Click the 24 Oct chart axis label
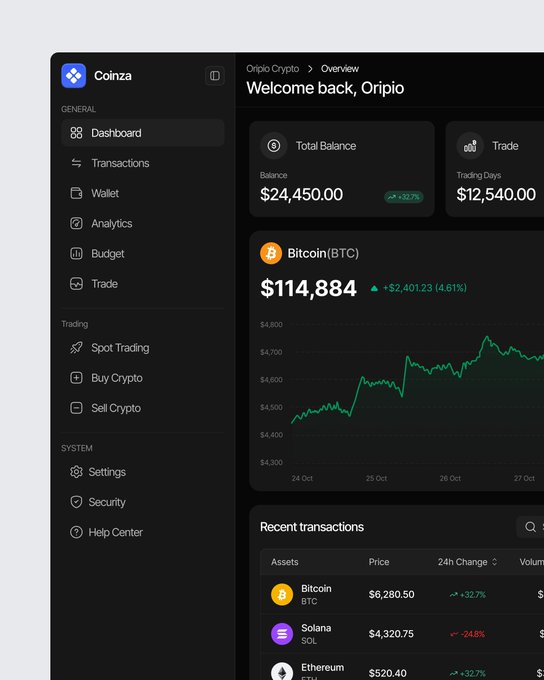544x680 pixels. [x=302, y=478]
